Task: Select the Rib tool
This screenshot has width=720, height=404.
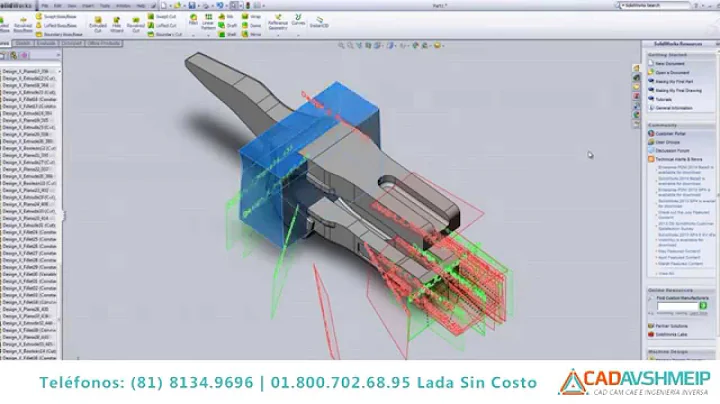Action: coord(226,17)
